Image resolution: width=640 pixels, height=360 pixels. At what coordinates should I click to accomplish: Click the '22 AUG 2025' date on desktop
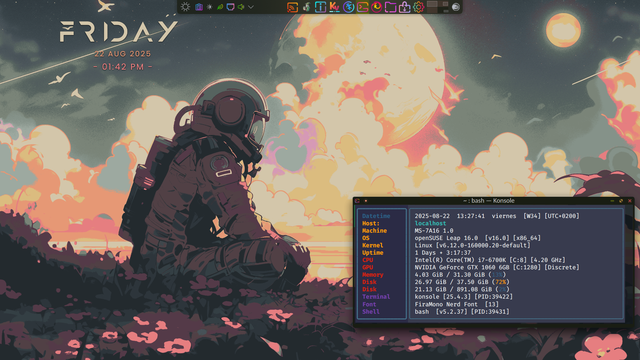[122, 54]
